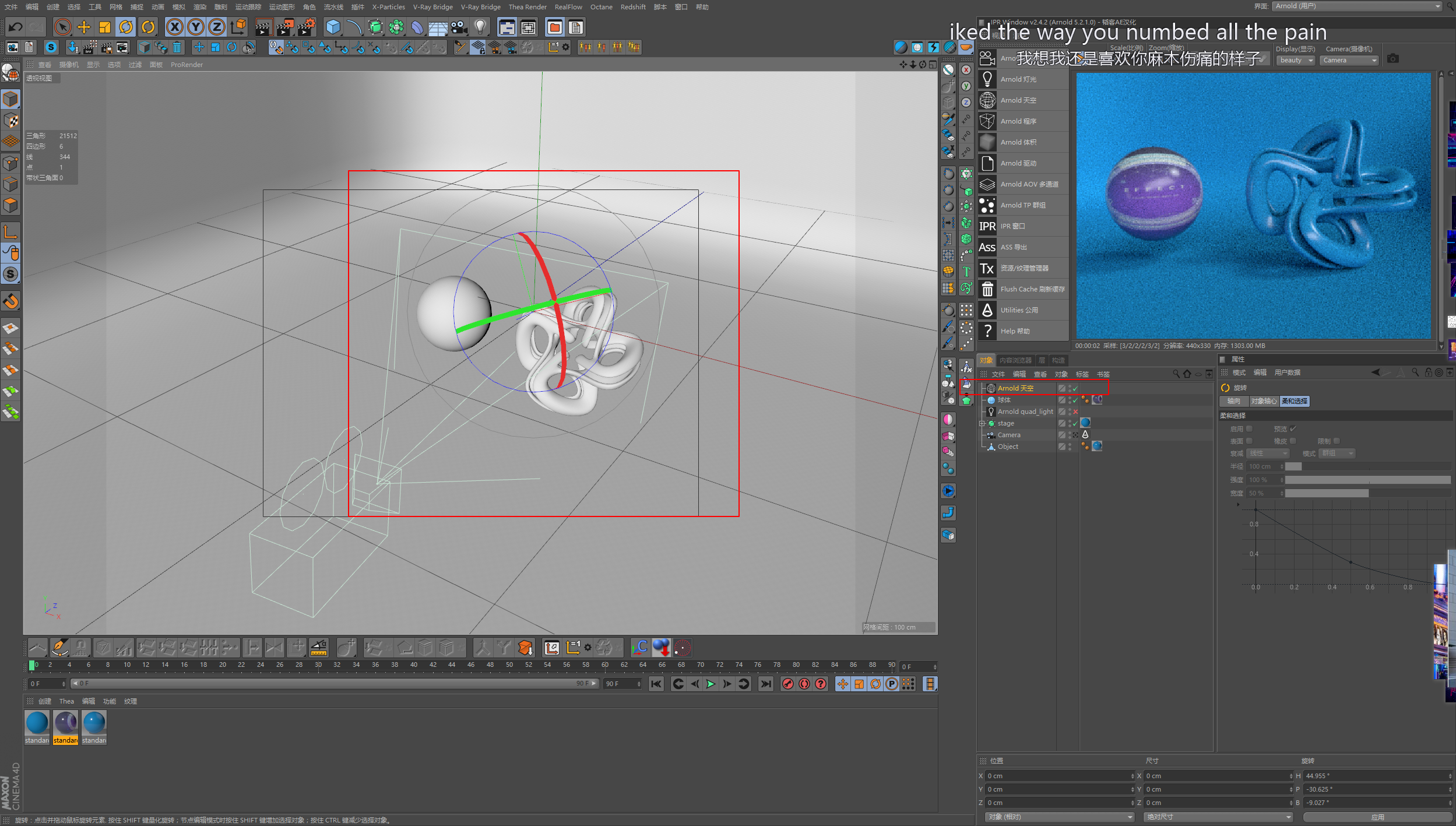The image size is (1456, 826).
Task: Switch to the 内容浏览器 tab
Action: point(1015,360)
